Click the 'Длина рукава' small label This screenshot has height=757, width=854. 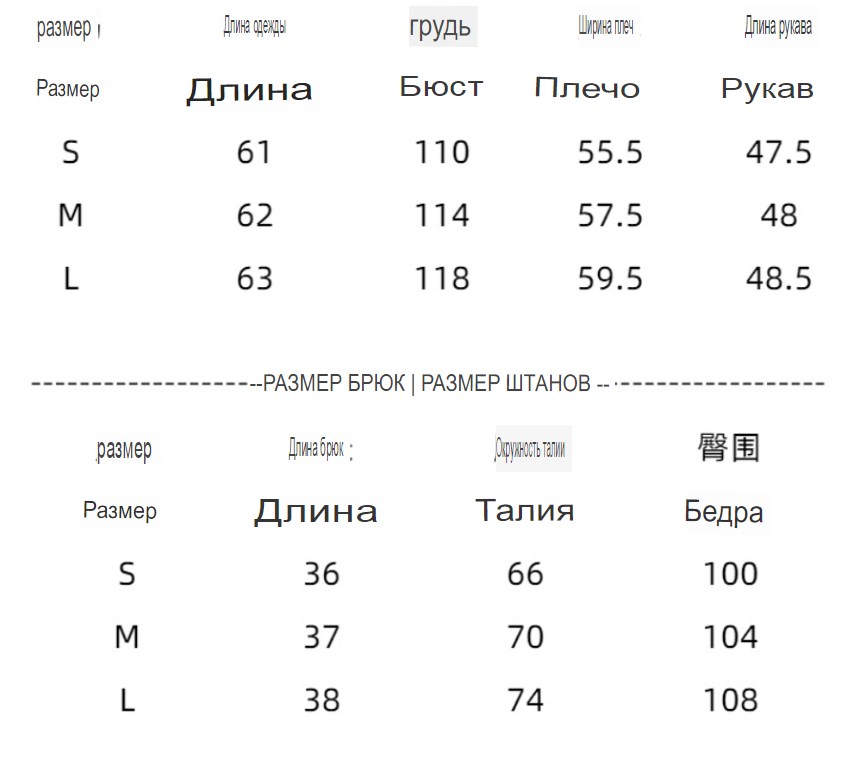[x=778, y=26]
